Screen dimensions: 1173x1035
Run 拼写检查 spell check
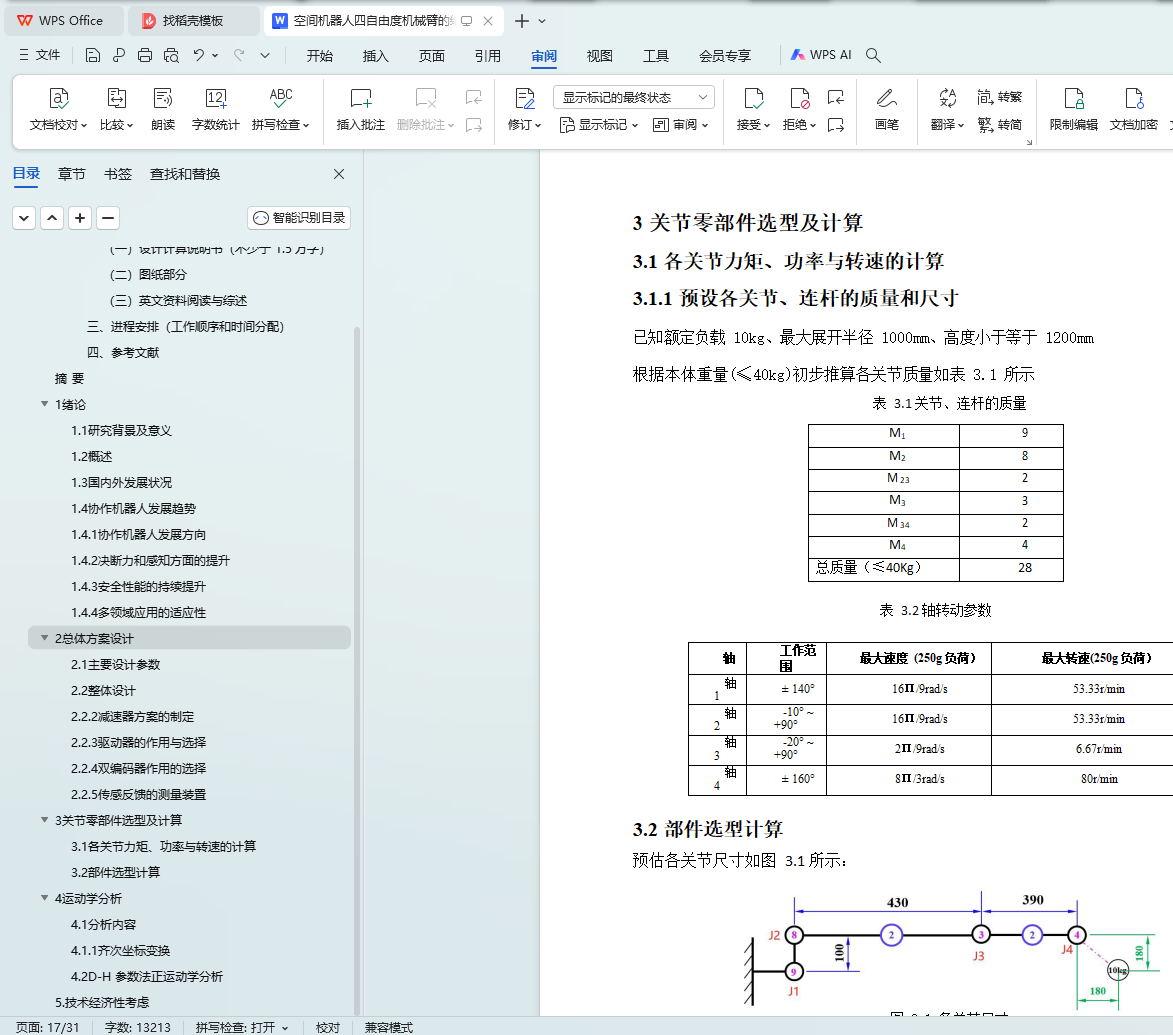(281, 109)
